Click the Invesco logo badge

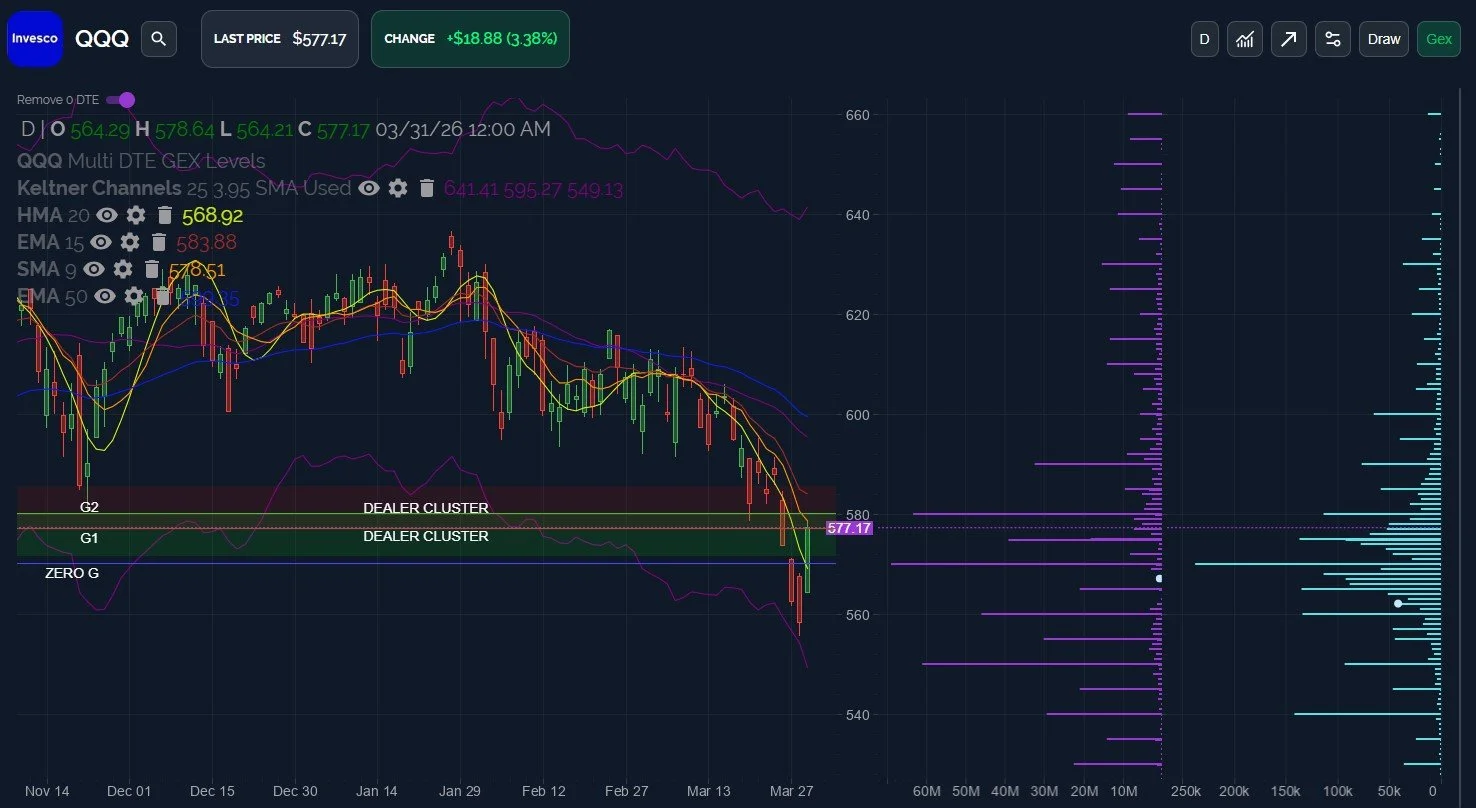(35, 39)
